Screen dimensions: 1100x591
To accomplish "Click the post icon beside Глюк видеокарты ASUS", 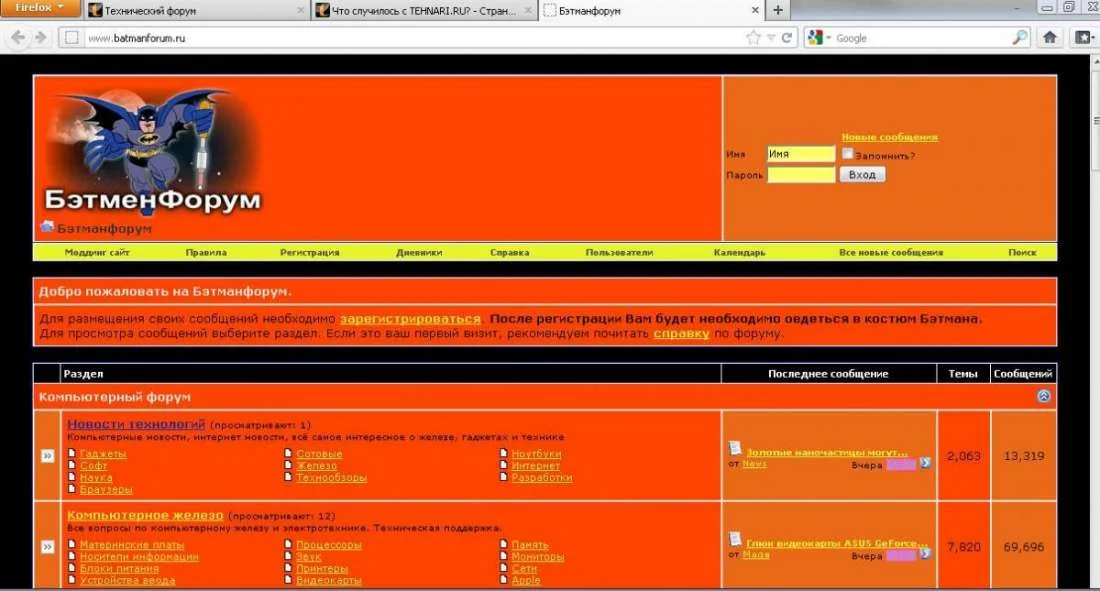I will (735, 538).
